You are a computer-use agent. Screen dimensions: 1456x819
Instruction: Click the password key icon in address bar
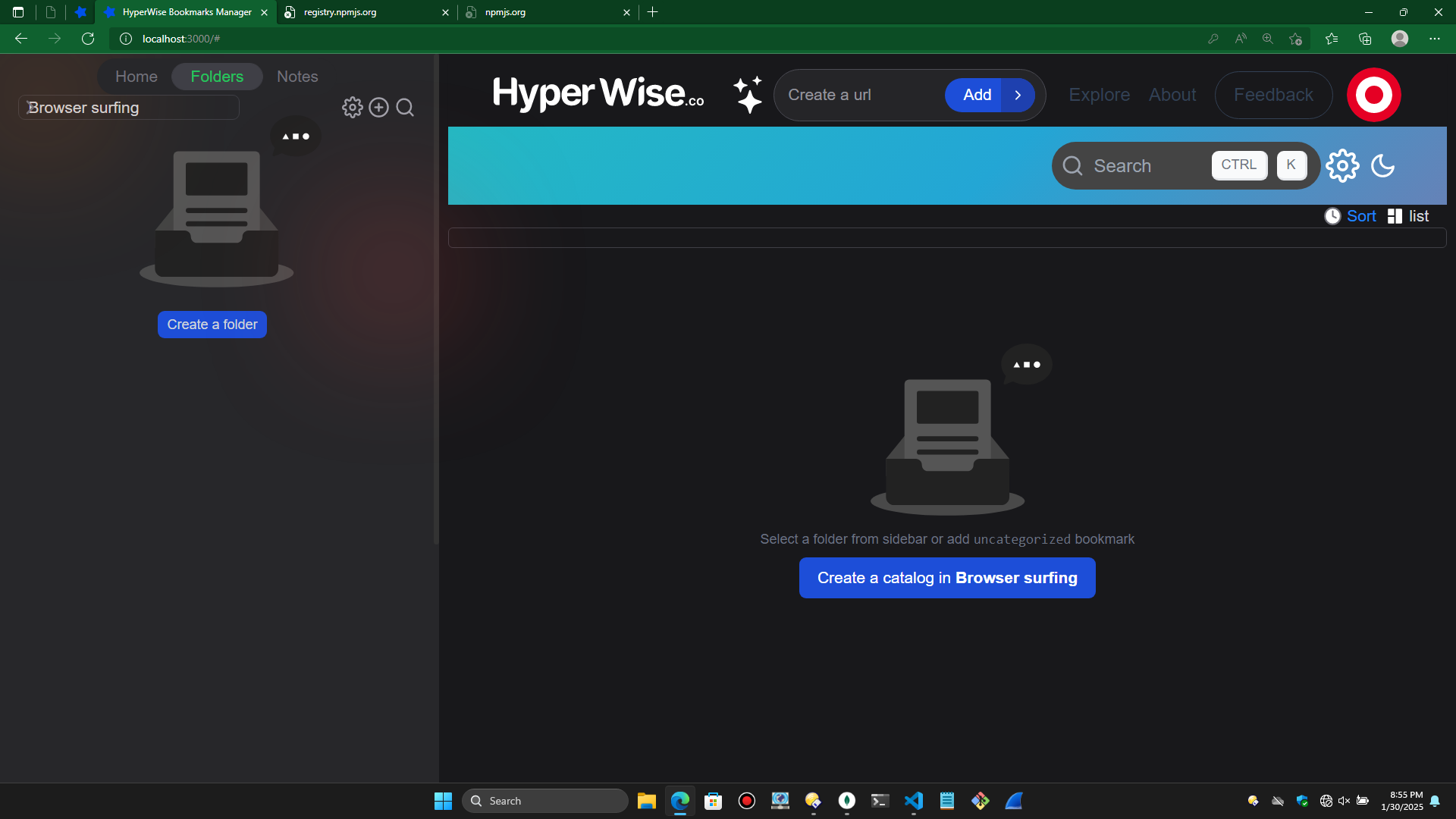1213,39
